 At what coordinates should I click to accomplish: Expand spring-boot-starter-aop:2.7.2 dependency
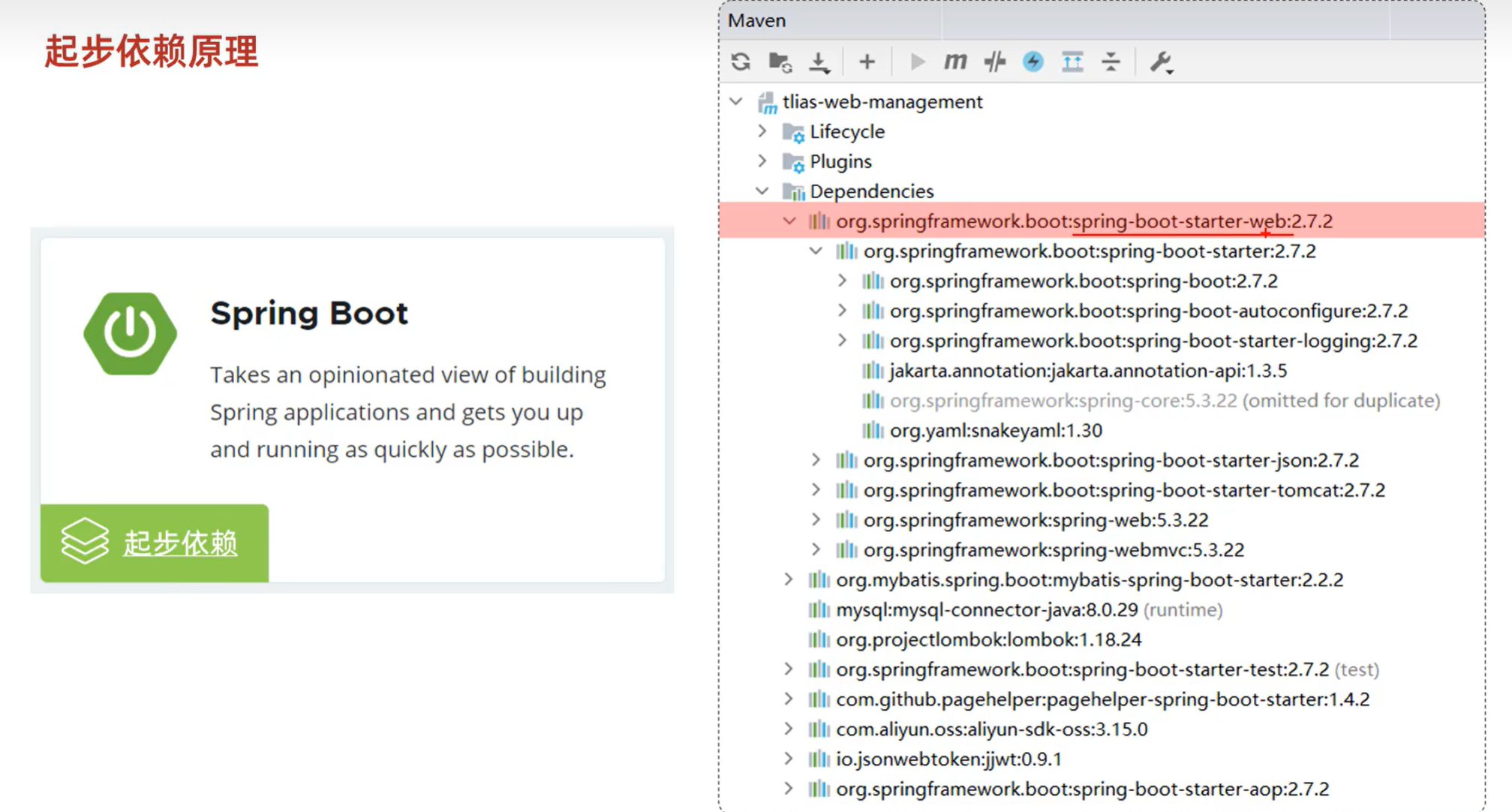click(789, 789)
